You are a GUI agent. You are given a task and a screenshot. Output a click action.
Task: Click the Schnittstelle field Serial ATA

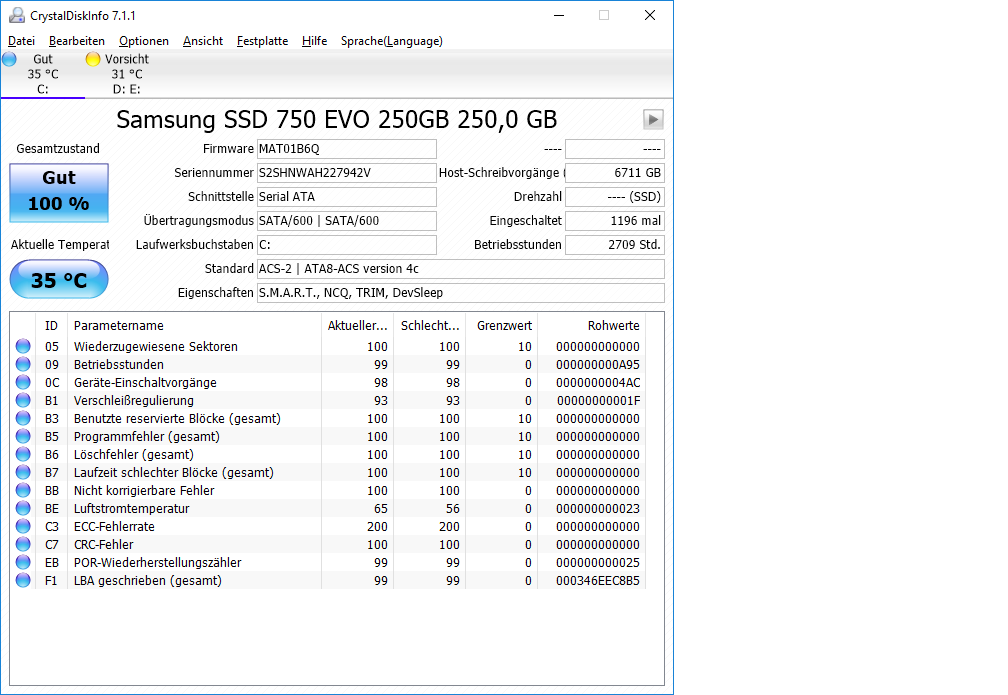pos(346,197)
